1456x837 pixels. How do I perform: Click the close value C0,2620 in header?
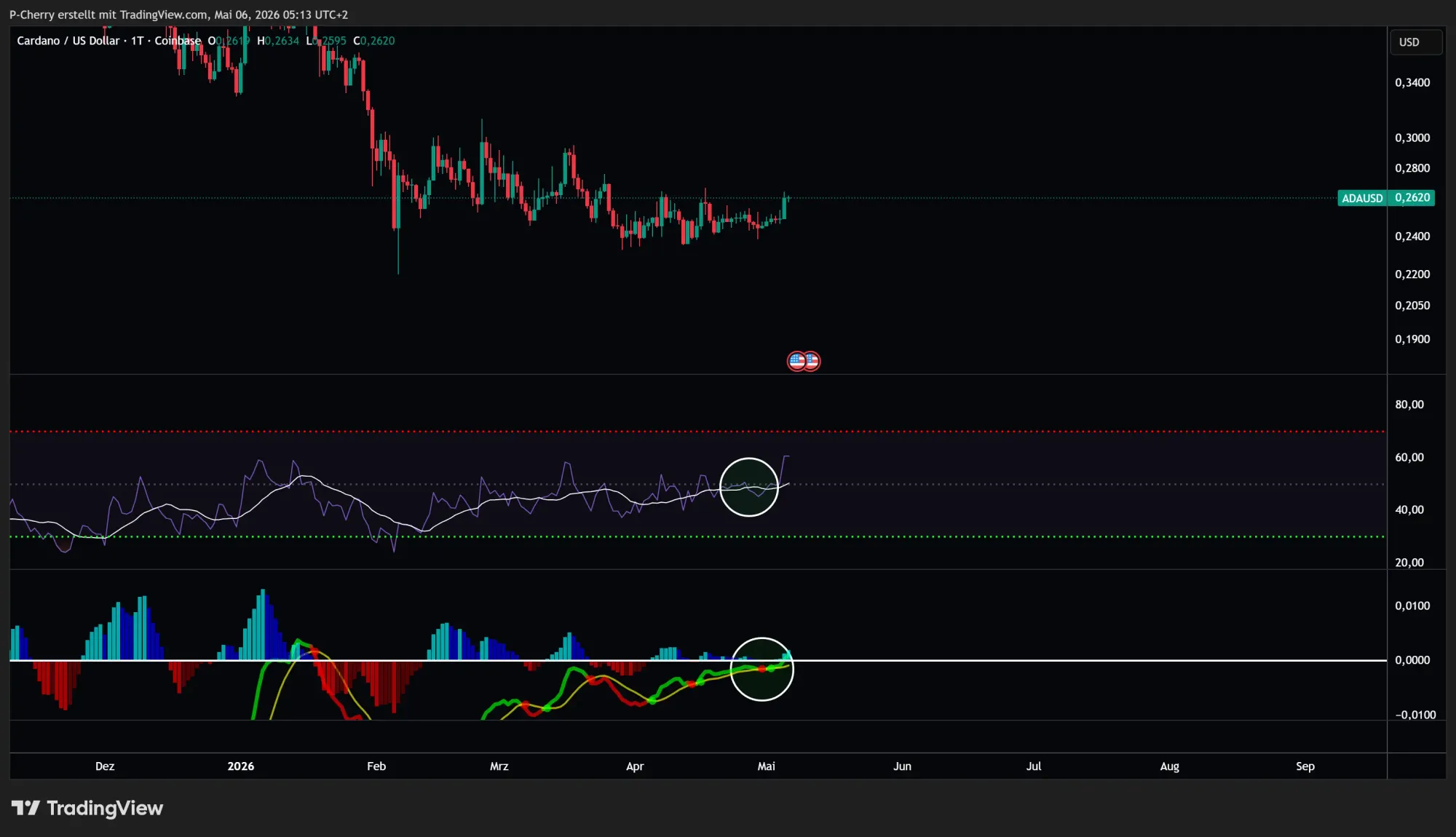(374, 41)
